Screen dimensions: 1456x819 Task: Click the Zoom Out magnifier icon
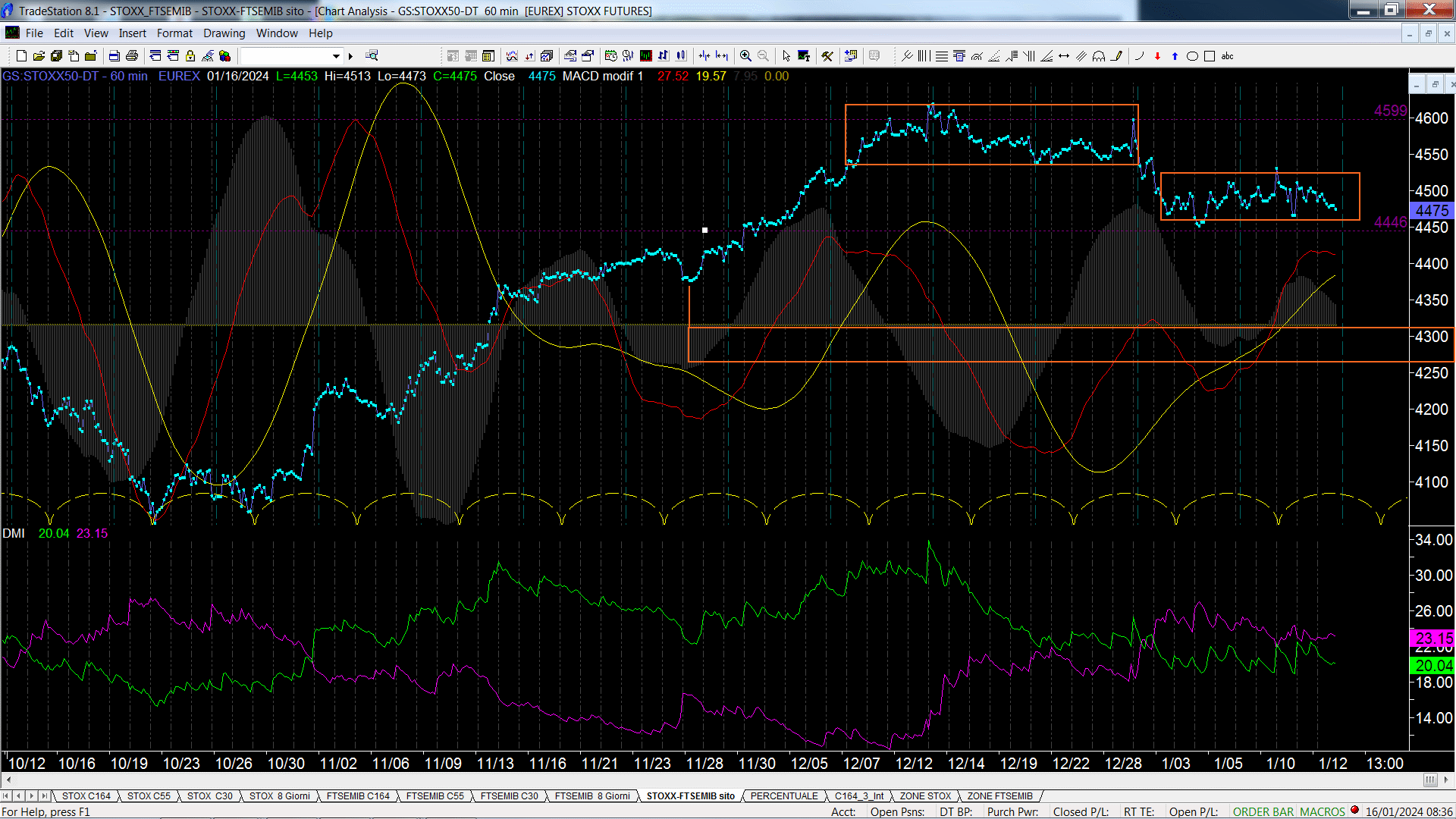pyautogui.click(x=764, y=56)
